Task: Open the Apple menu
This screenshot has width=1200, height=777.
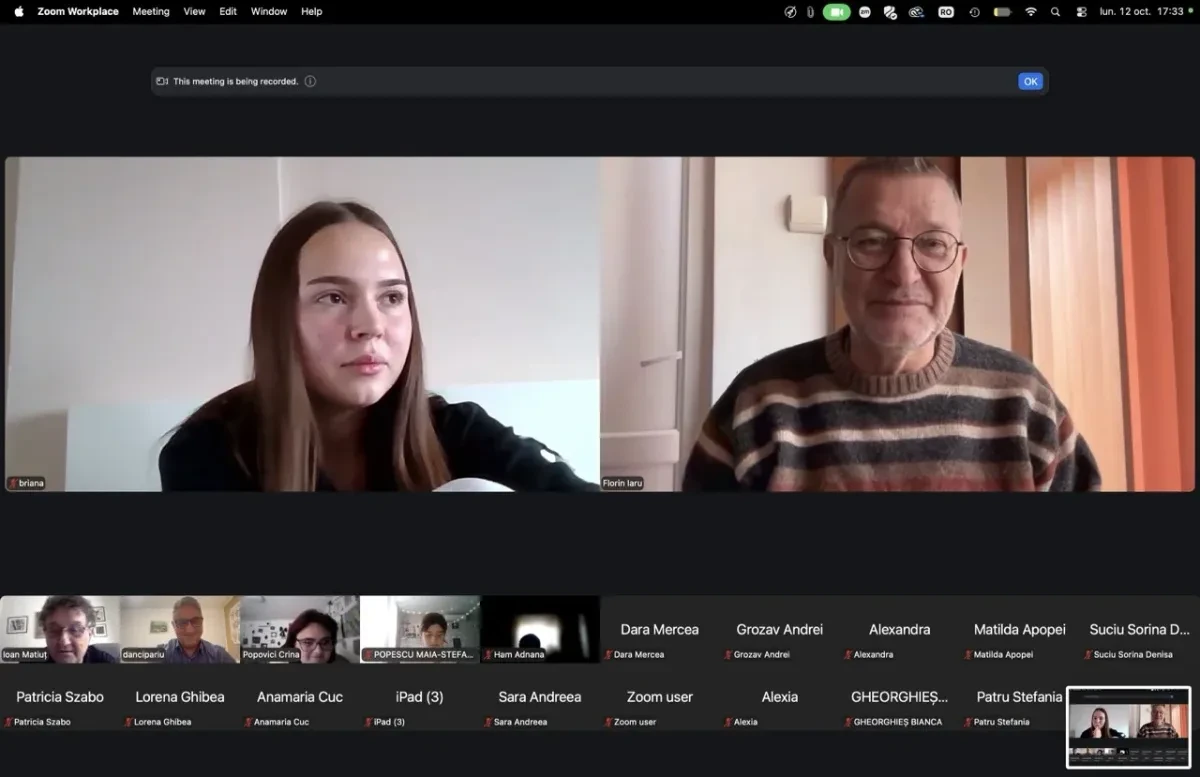Action: point(19,11)
